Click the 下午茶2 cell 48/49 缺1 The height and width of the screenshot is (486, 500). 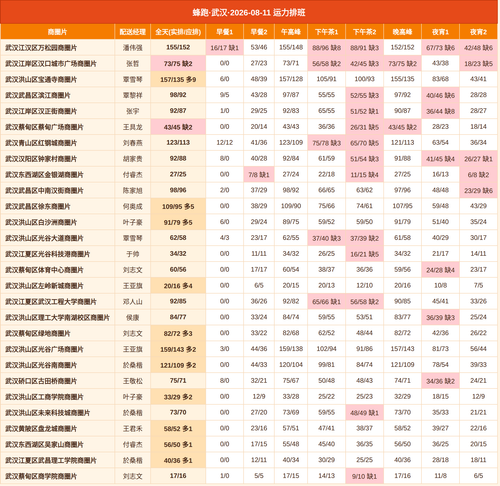tap(365, 413)
